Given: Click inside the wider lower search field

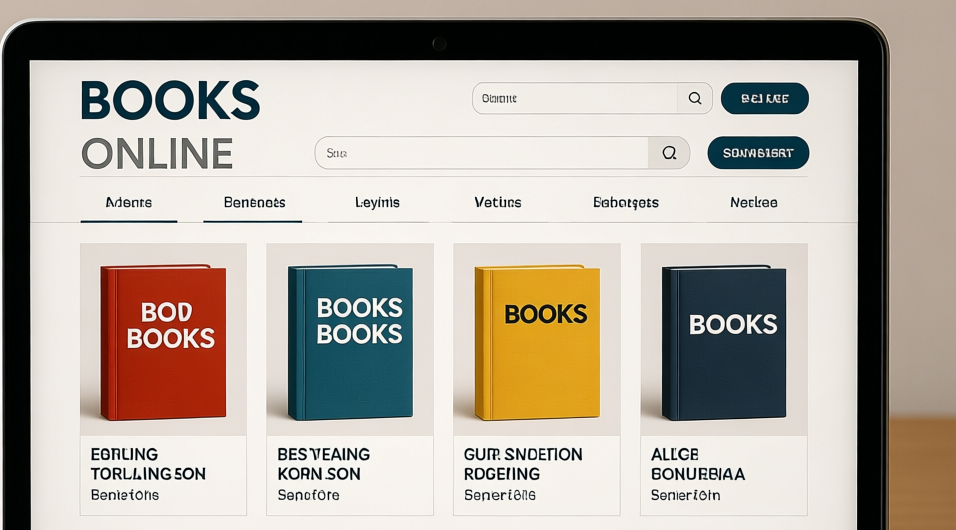Looking at the screenshot, I should (482, 153).
